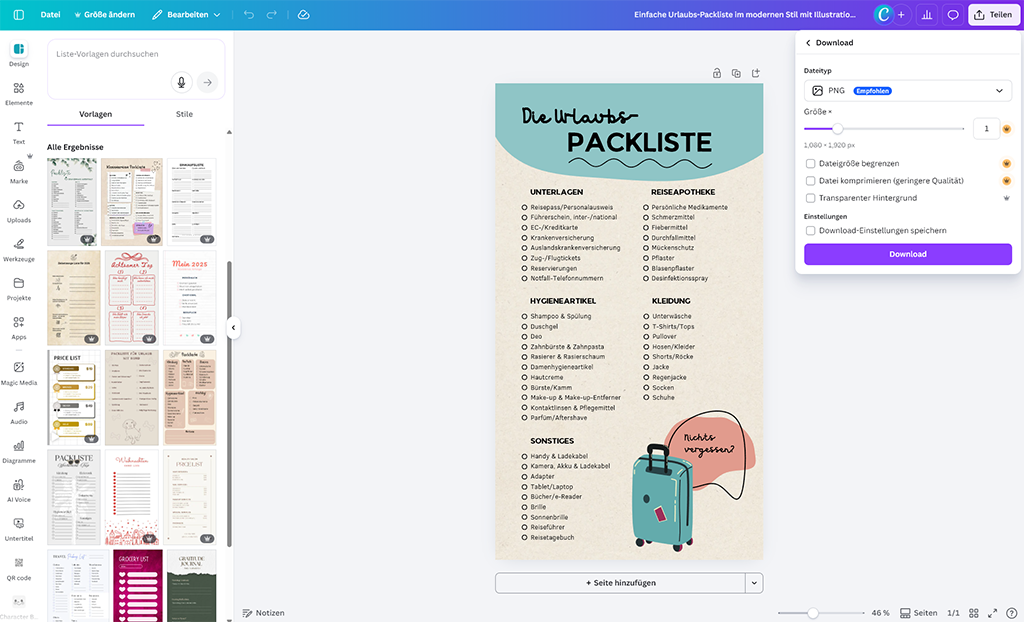Select the GRATITUDE JOURNAL template thumbnail
Screen dimensions: 1024x622
(x=191, y=586)
